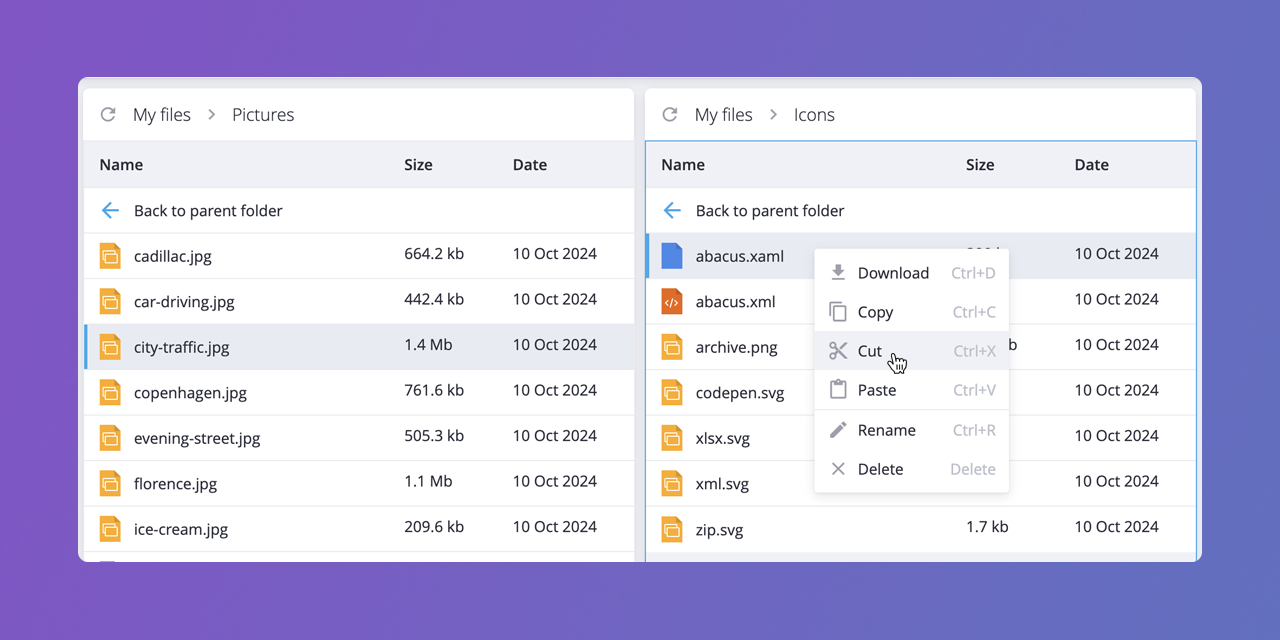
Task: Click image icon of car-driving.jpg
Action: (x=110, y=301)
